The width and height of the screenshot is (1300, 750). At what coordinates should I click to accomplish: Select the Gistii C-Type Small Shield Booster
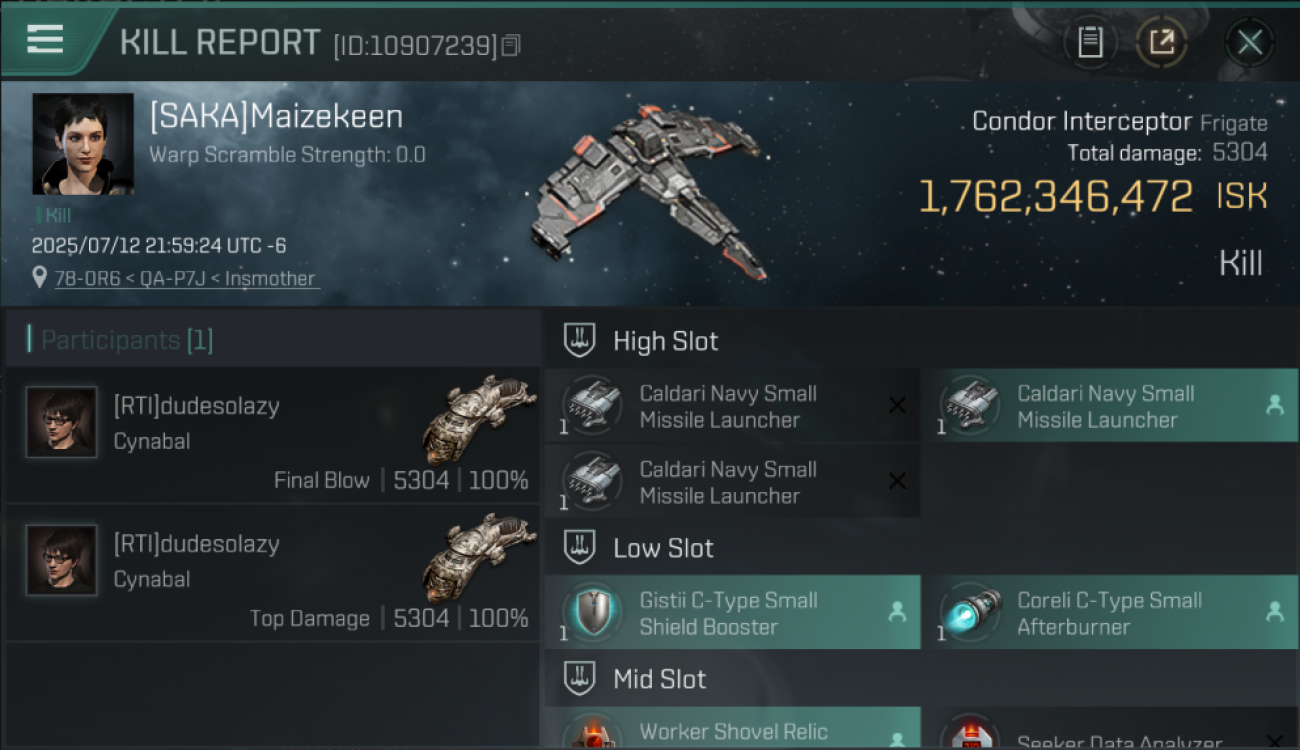732,613
